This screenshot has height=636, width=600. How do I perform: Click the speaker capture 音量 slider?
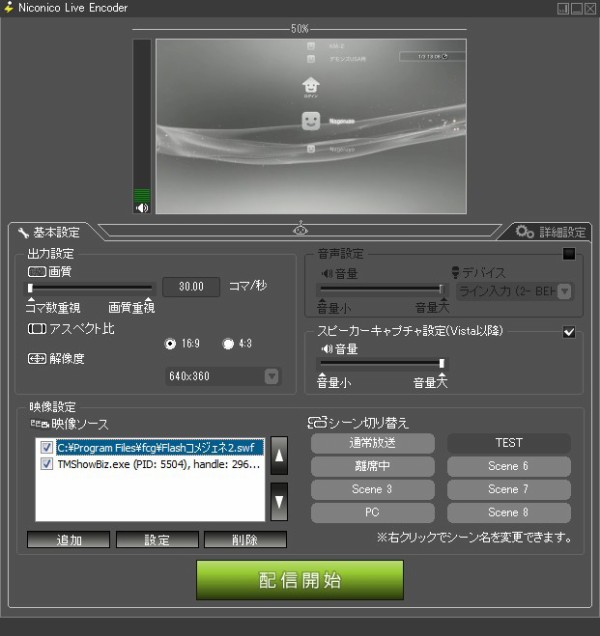(x=382, y=363)
